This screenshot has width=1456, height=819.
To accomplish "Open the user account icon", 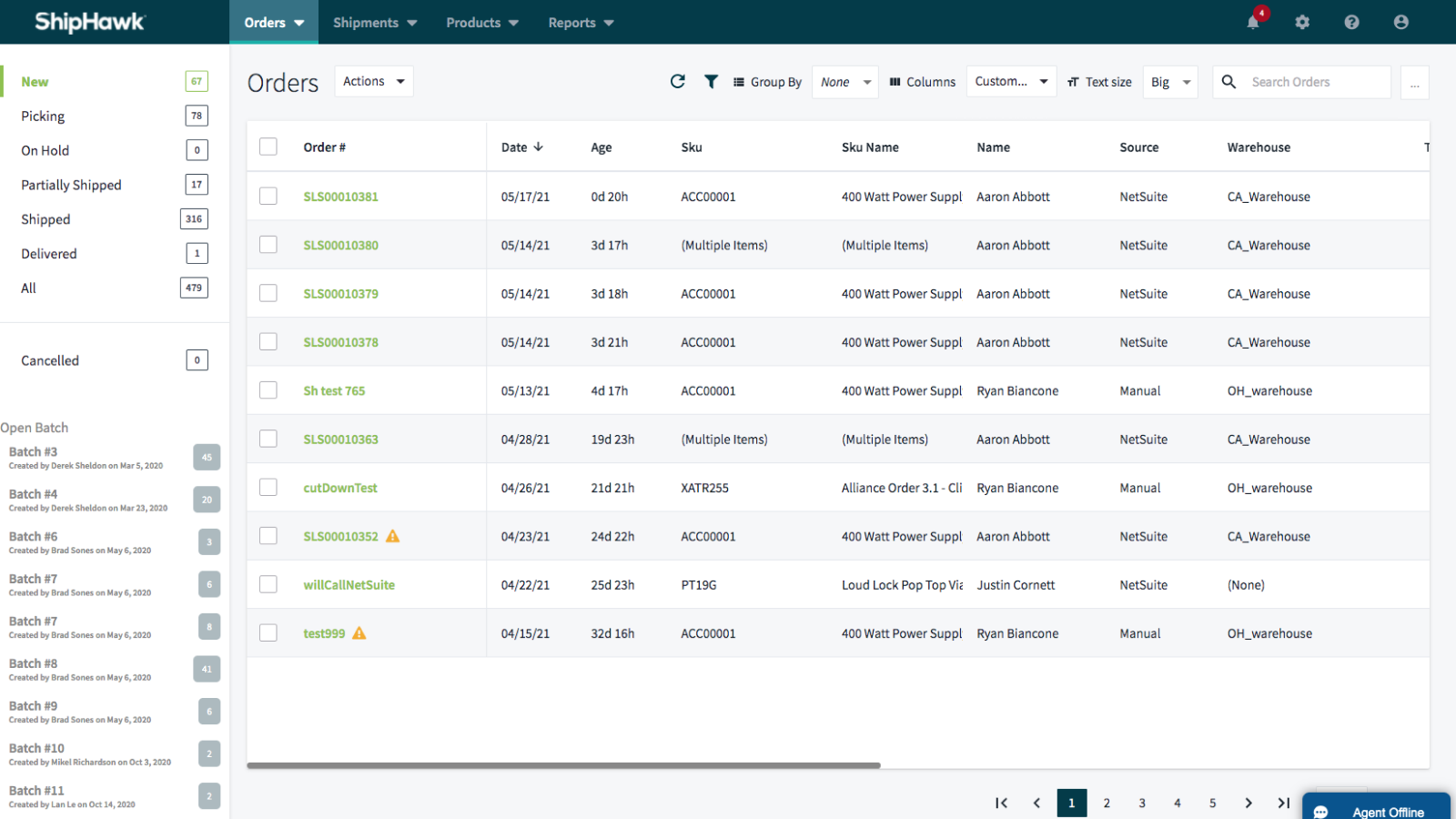I will 1400,22.
